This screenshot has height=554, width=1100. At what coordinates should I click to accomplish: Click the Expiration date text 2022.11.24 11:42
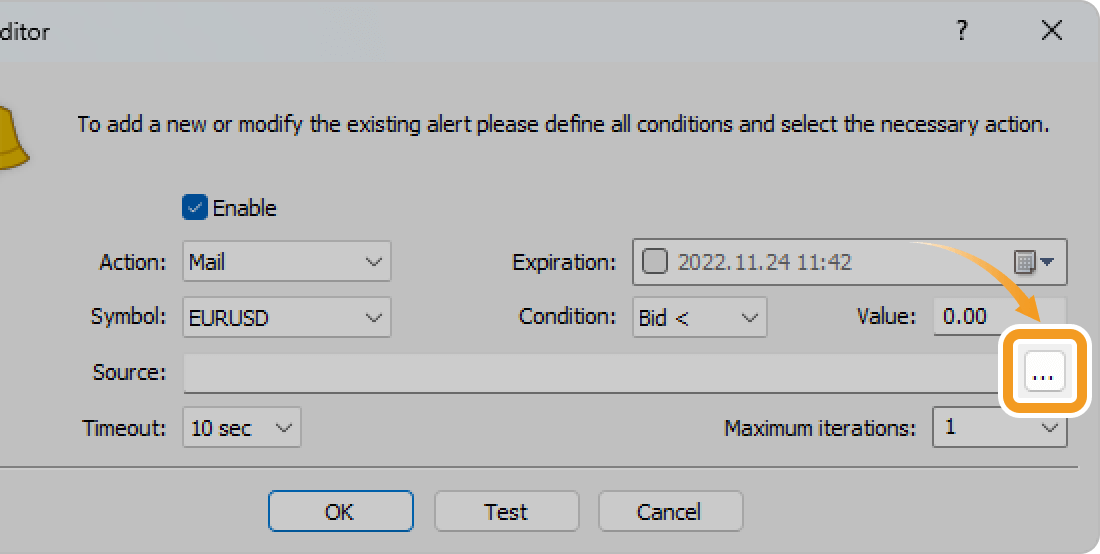pyautogui.click(x=765, y=262)
